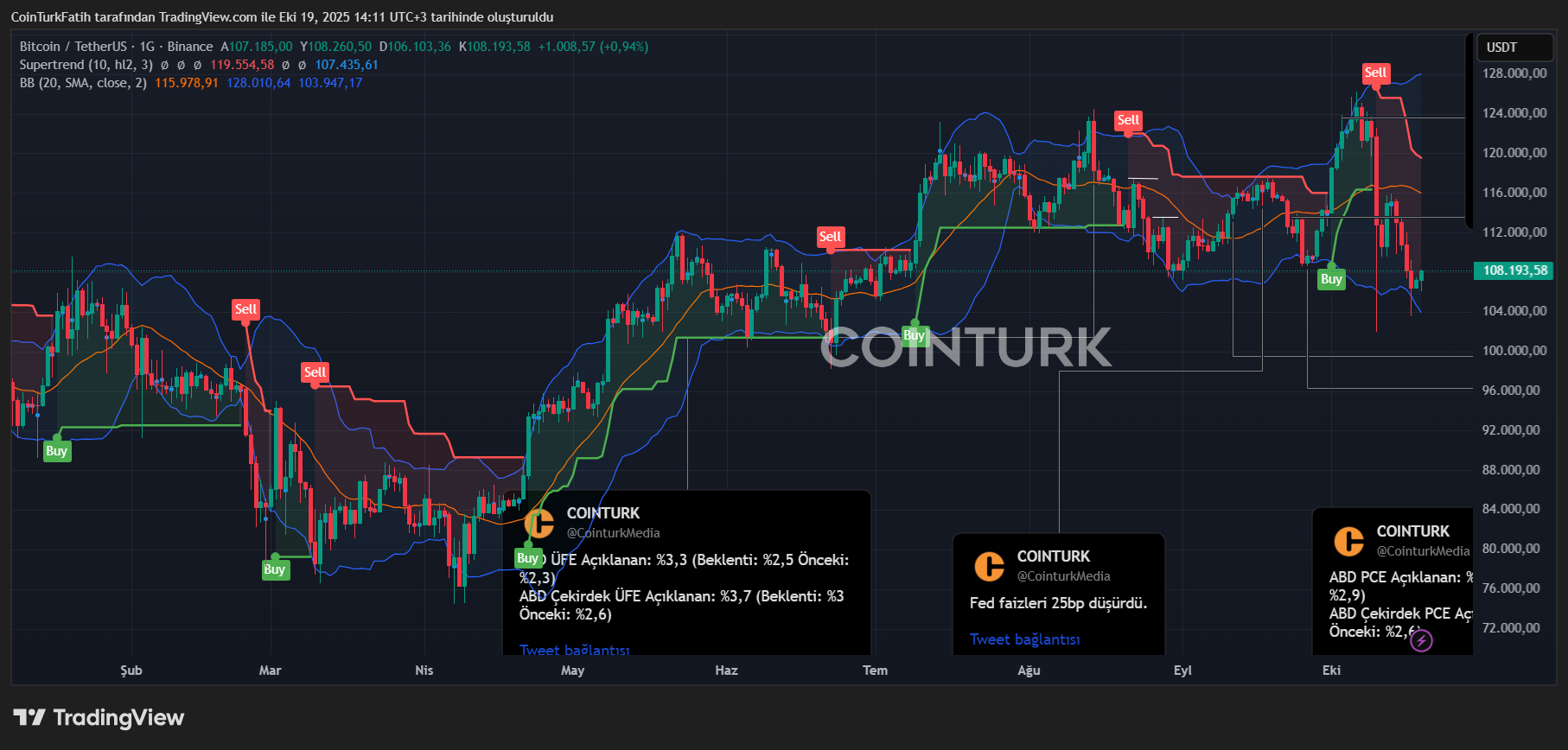This screenshot has width=1568, height=750.
Task: Click the Mar month label on the time axis
Action: point(270,671)
